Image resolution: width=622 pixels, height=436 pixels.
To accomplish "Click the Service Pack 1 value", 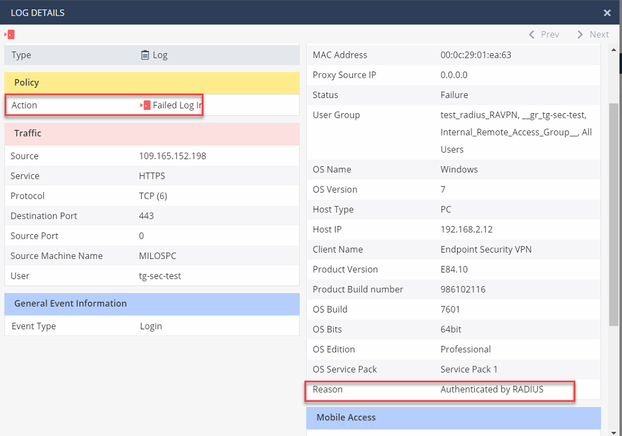I will (469, 369).
